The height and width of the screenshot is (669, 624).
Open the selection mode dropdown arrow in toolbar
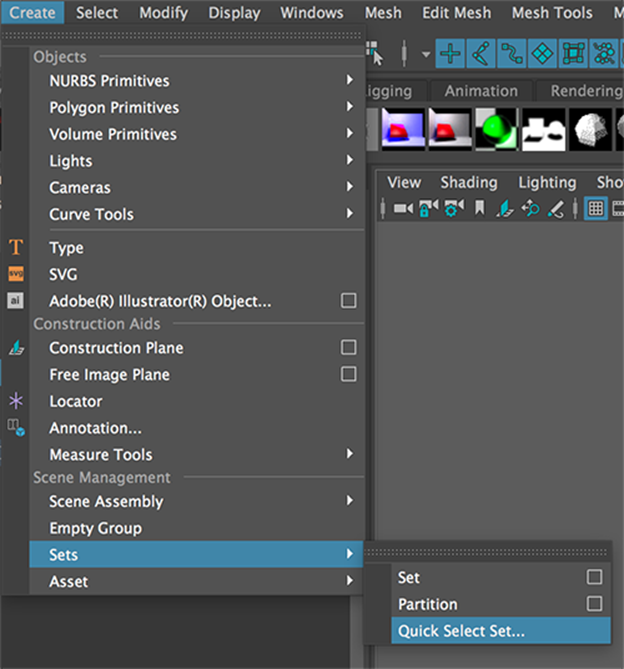click(426, 54)
